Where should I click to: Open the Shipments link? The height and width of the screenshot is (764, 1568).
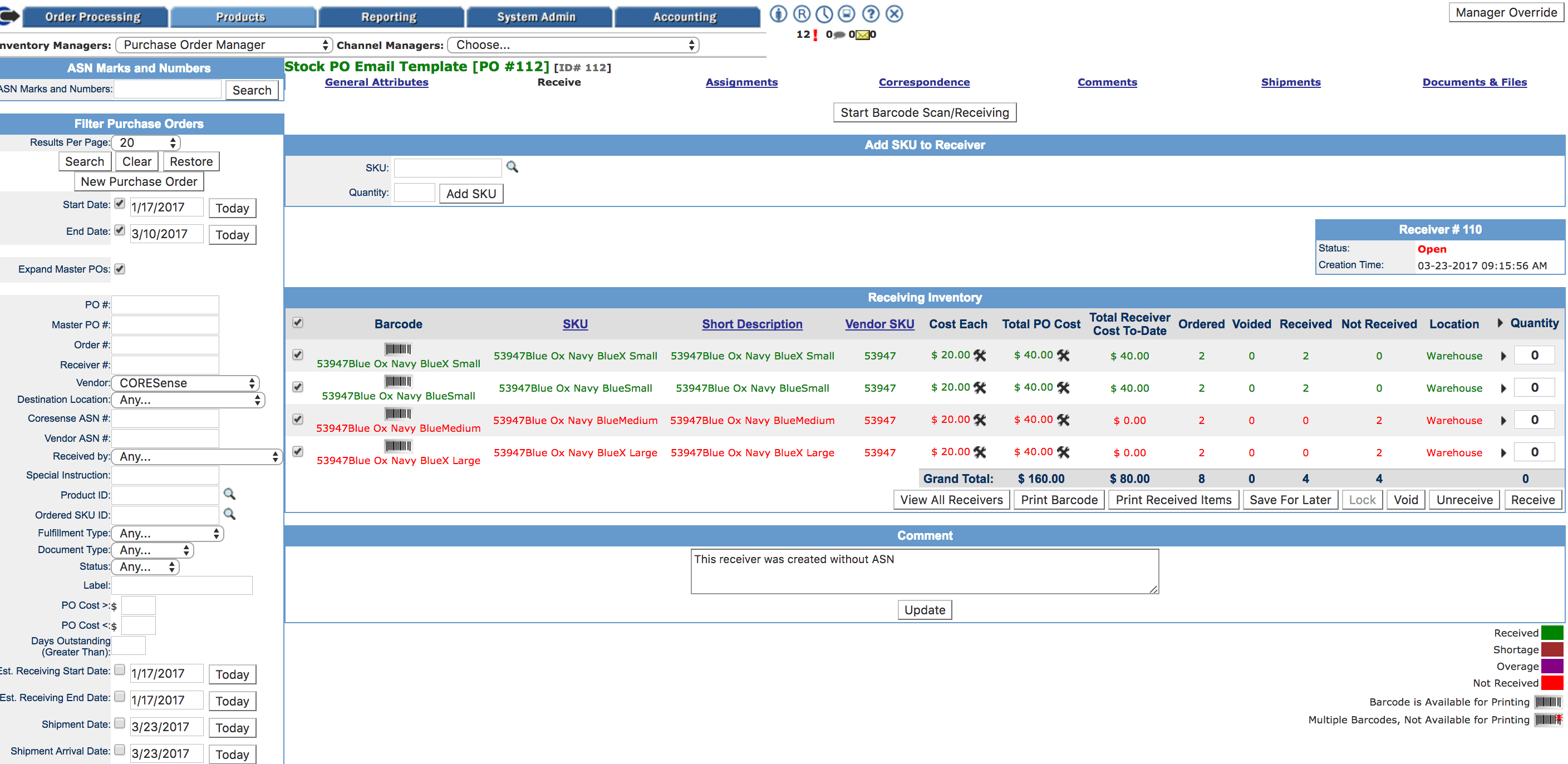(1290, 82)
